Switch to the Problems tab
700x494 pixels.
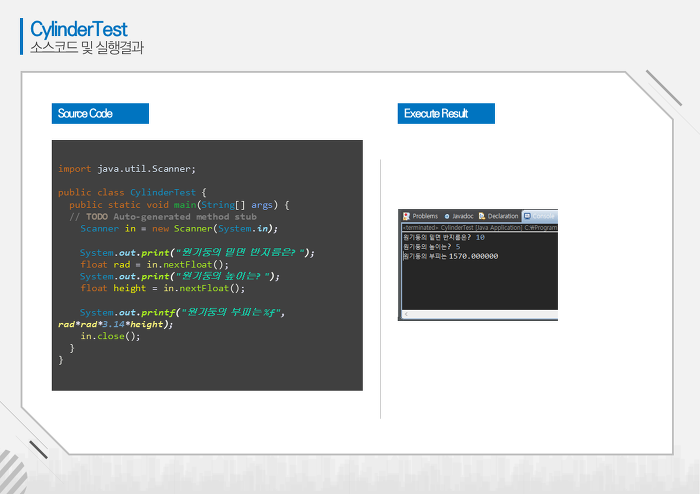pyautogui.click(x=421, y=216)
